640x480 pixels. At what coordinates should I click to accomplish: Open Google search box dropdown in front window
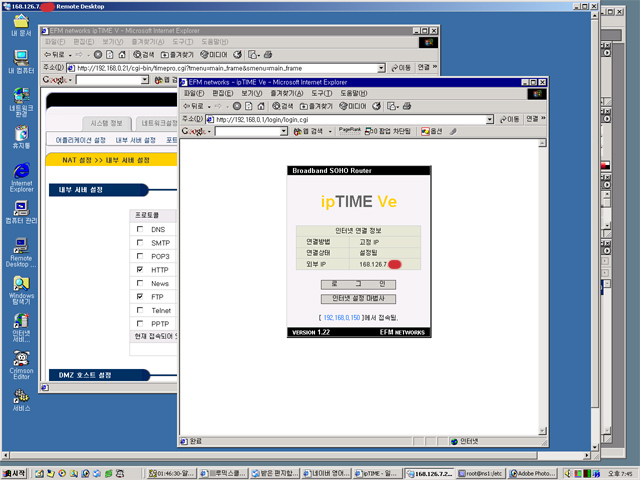[x=284, y=131]
